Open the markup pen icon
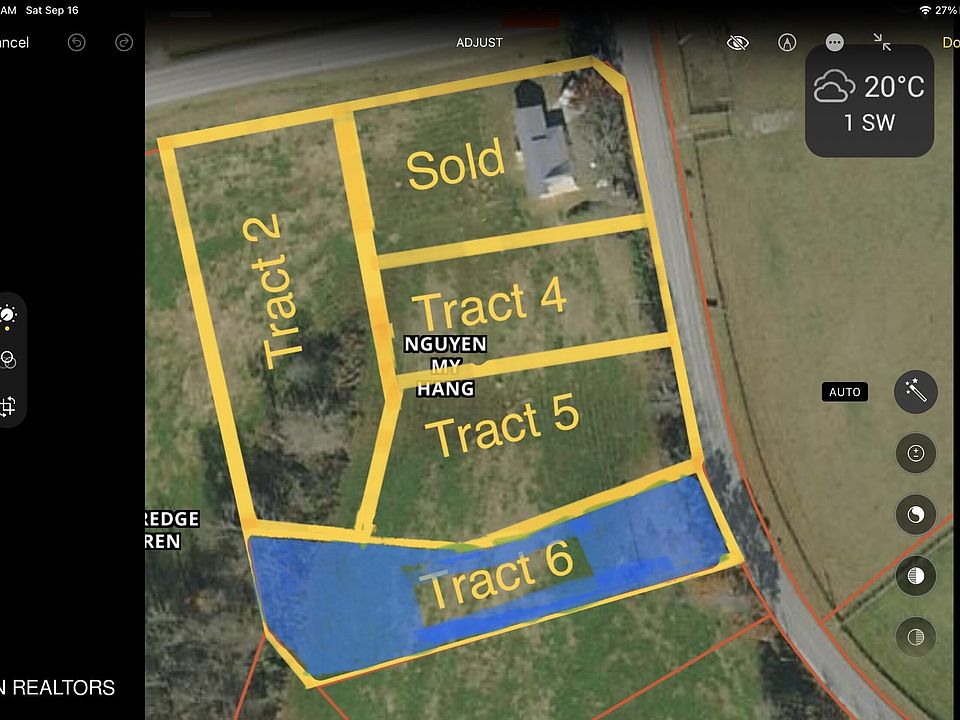This screenshot has height=720, width=960. (x=787, y=42)
